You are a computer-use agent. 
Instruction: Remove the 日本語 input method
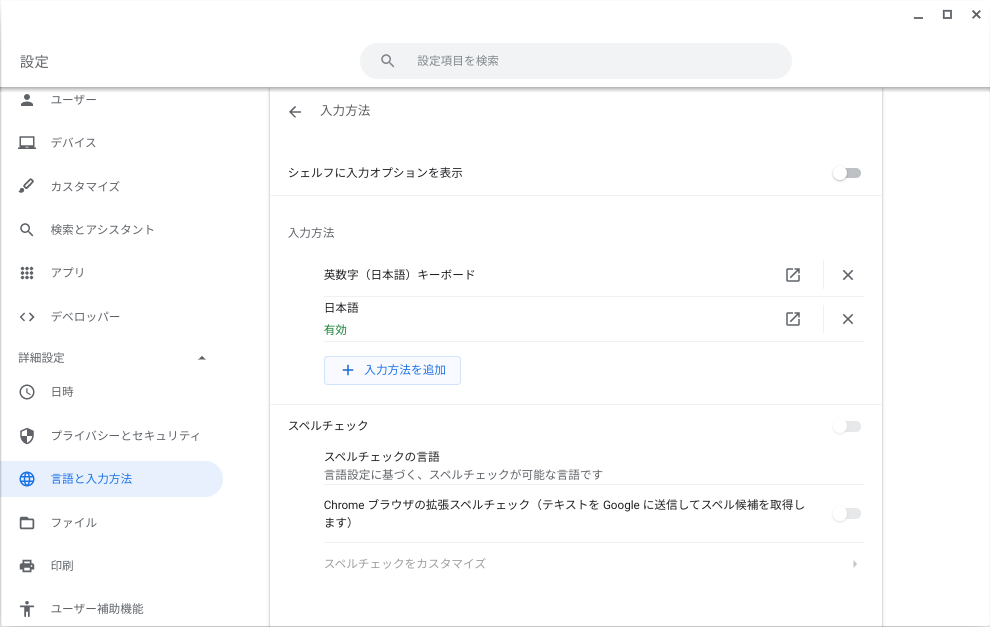[x=848, y=319]
